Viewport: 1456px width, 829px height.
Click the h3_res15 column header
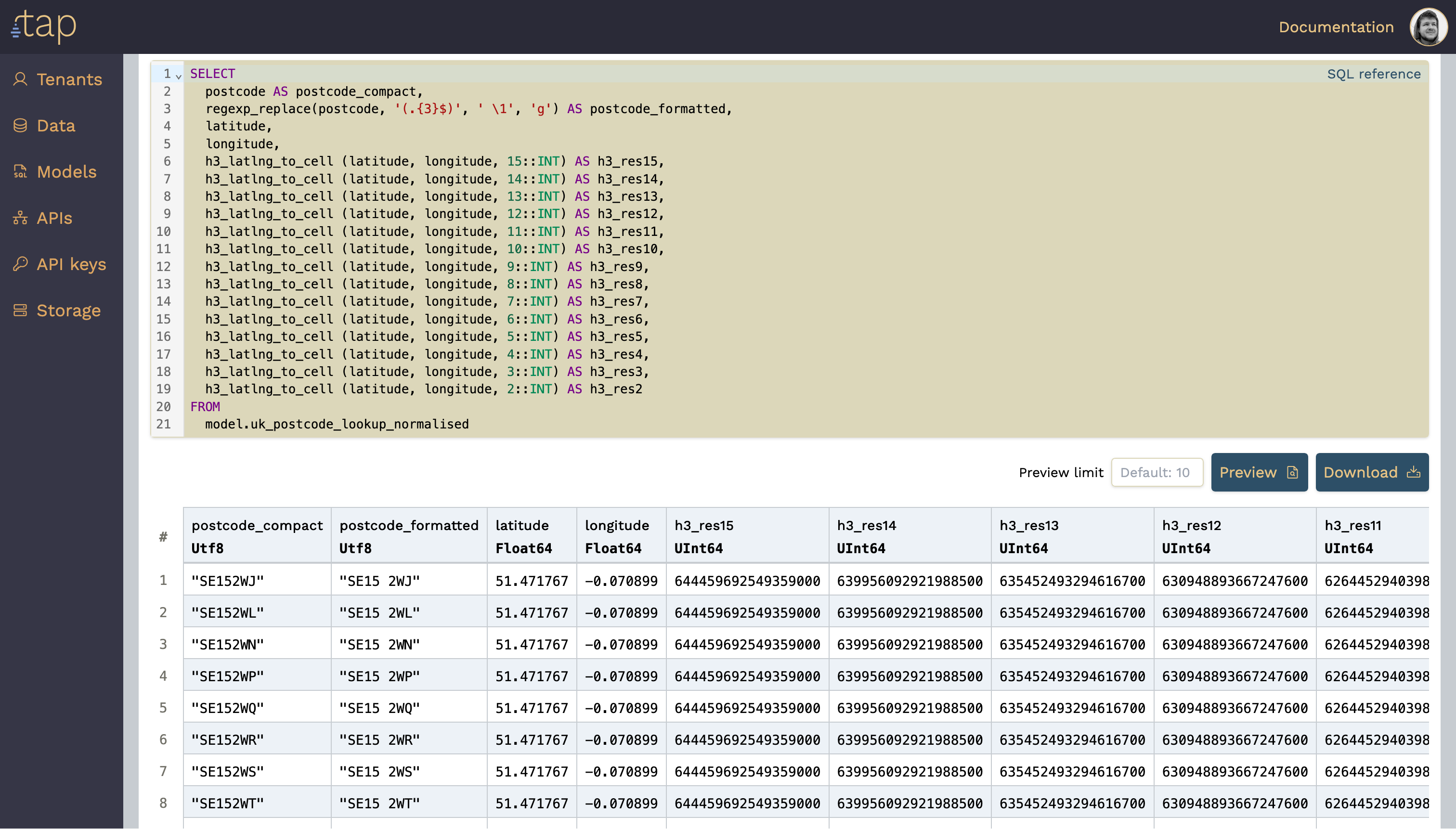[704, 526]
